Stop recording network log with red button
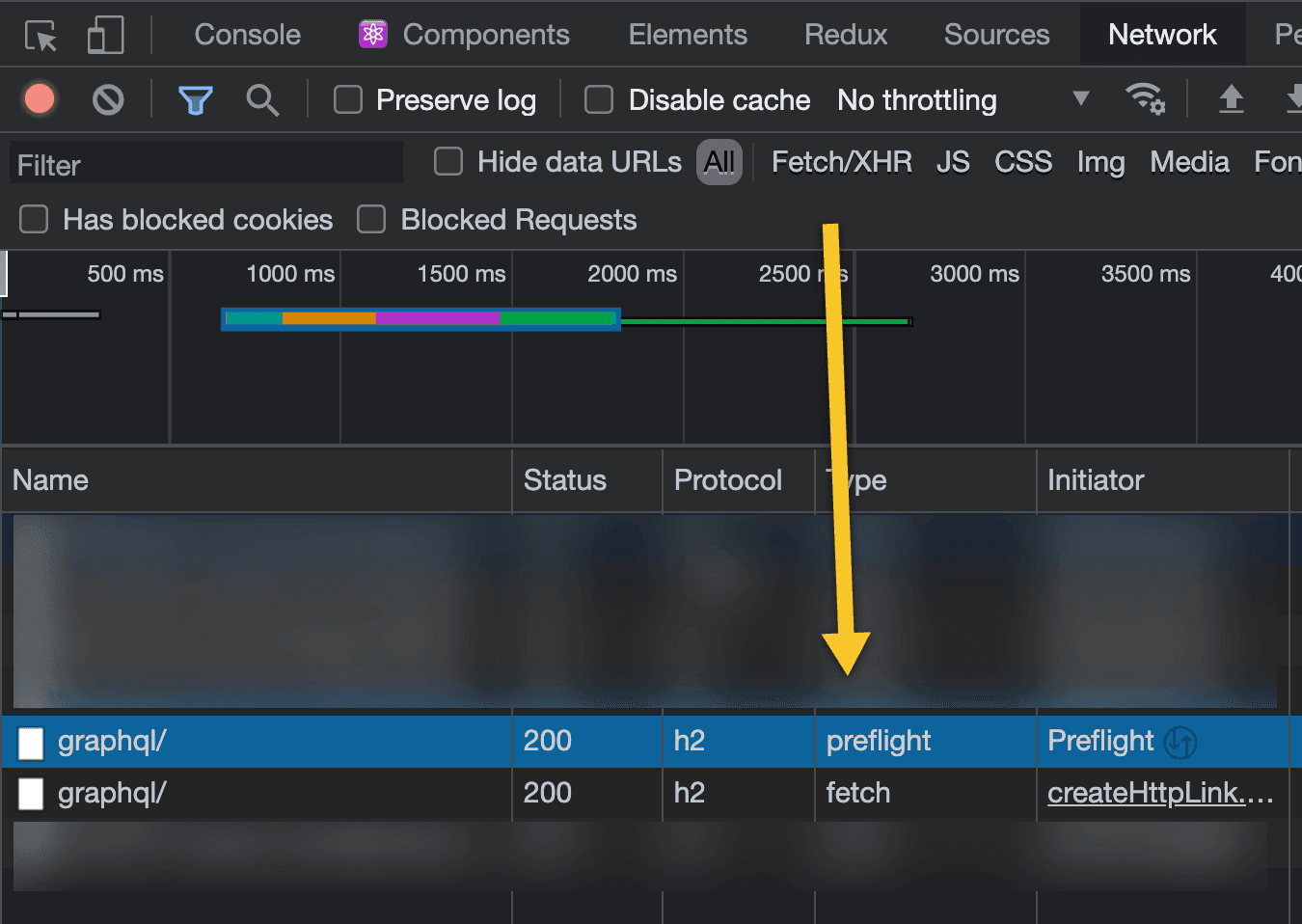 pyautogui.click(x=40, y=99)
